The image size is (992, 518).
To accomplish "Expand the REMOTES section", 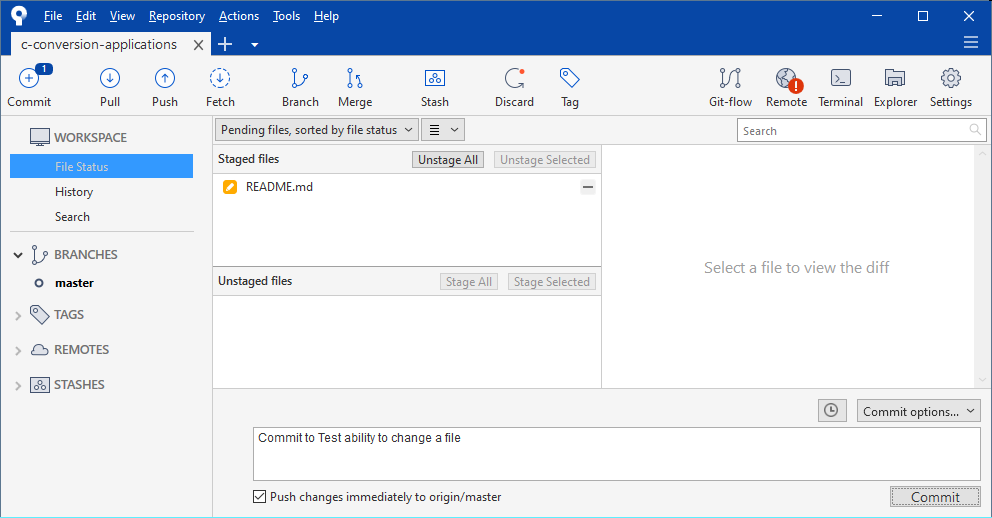I will 18,350.
